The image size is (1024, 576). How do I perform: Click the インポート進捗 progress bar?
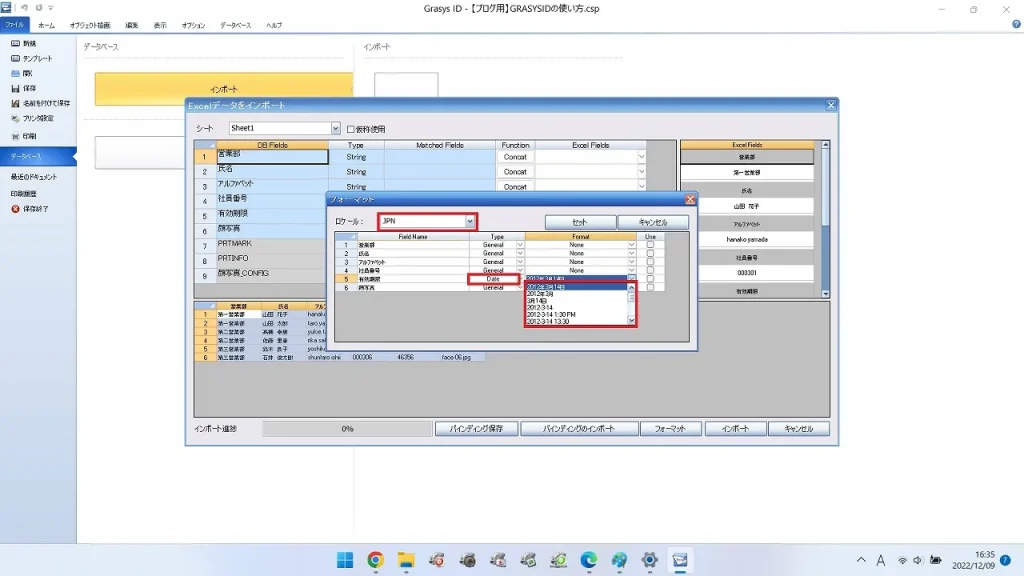pyautogui.click(x=350, y=427)
